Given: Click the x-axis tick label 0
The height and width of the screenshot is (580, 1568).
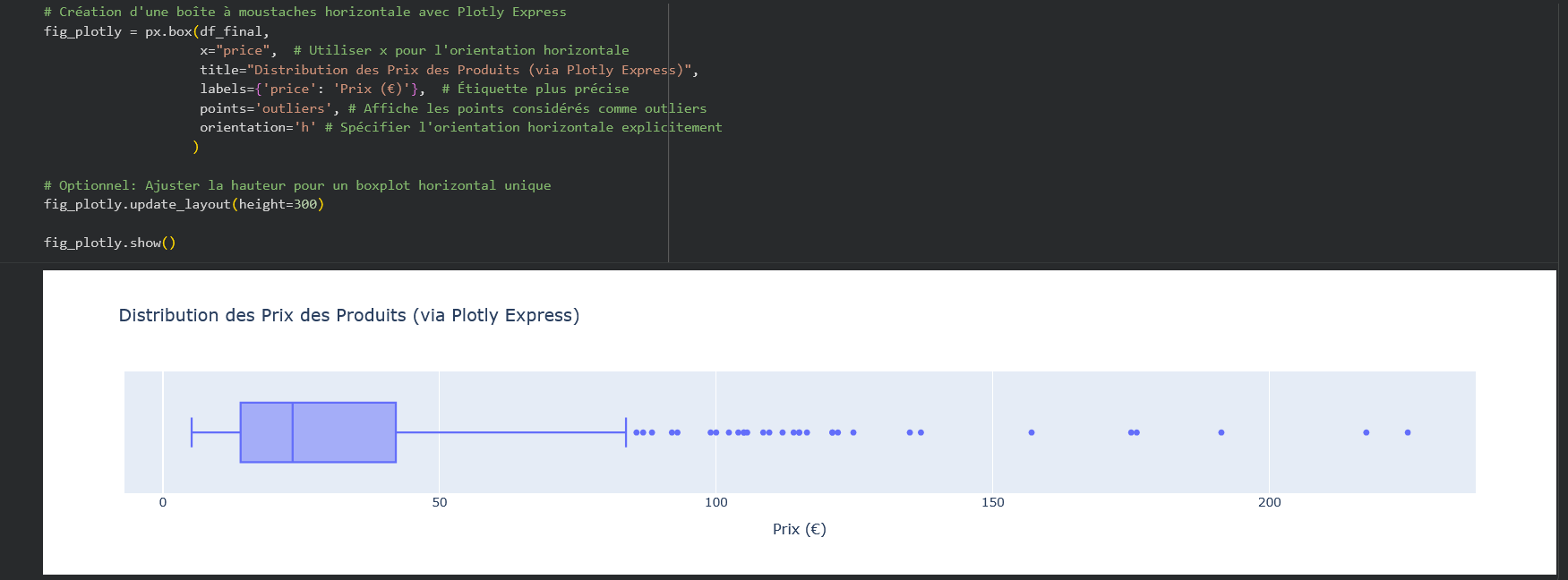Looking at the screenshot, I should click(x=163, y=502).
